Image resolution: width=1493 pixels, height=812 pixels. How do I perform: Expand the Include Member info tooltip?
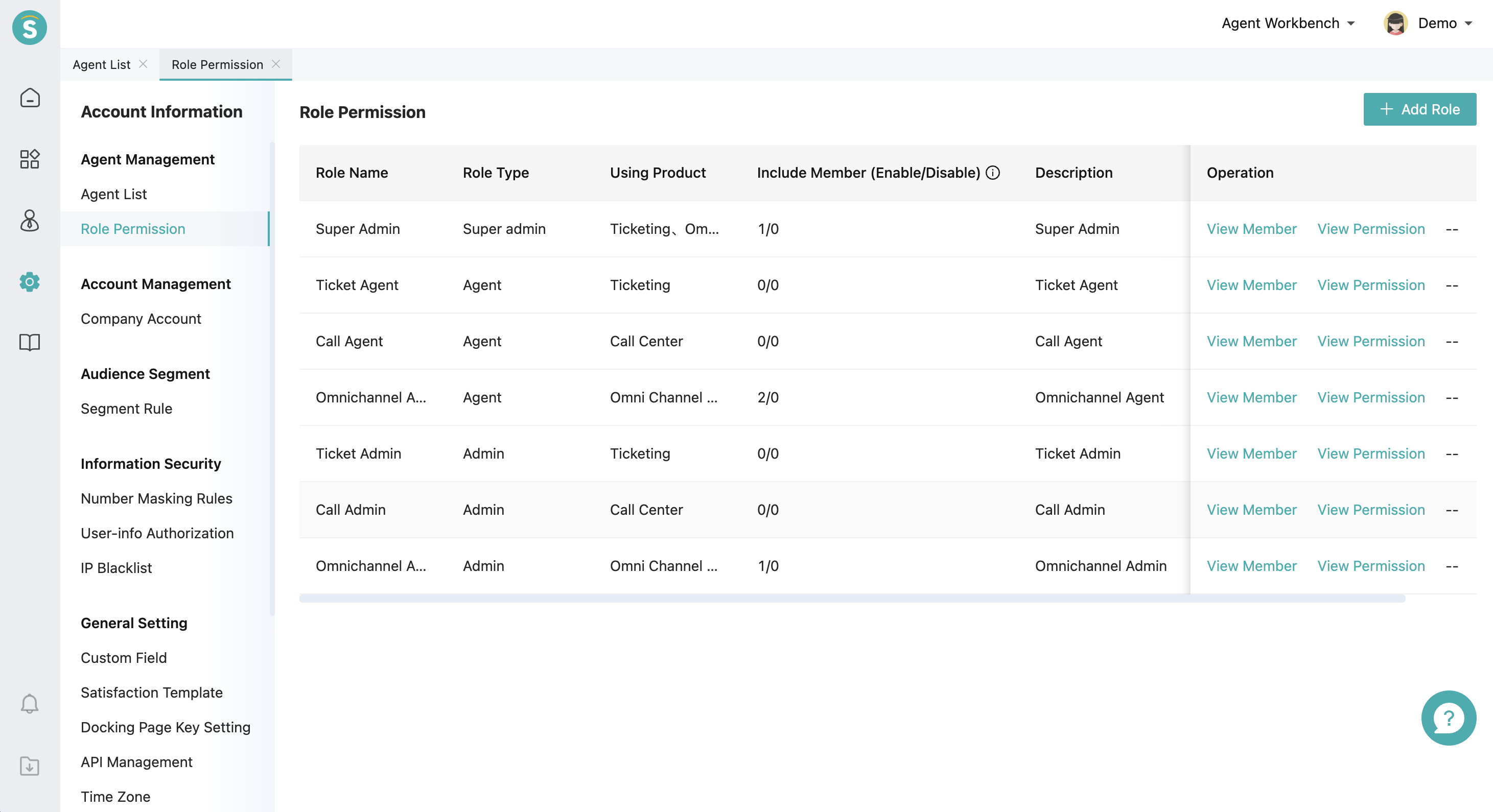click(x=994, y=172)
